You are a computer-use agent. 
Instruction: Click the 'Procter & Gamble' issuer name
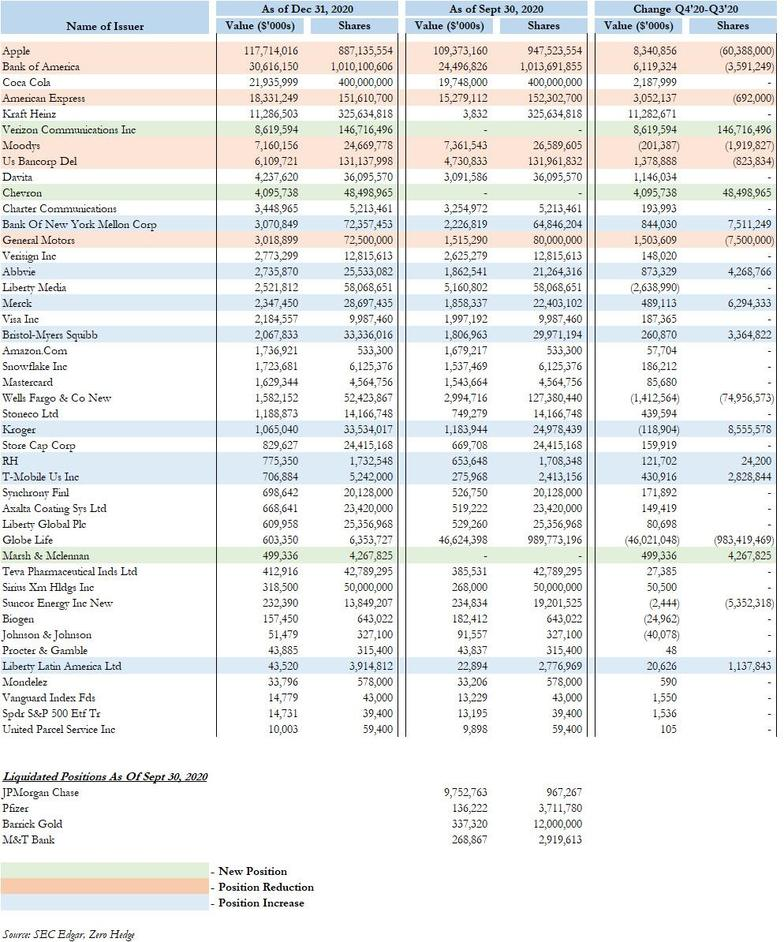pyautogui.click(x=45, y=650)
